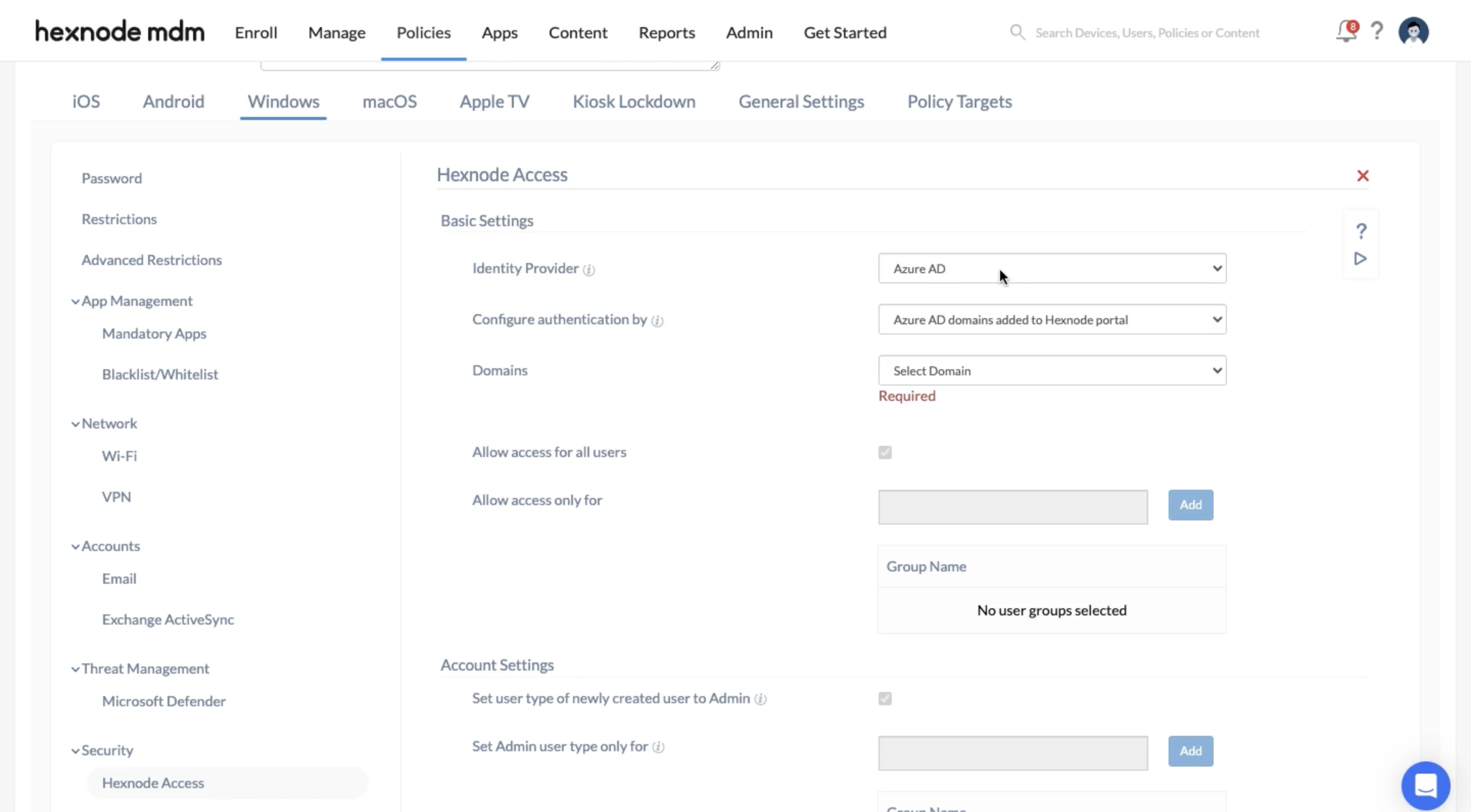
Task: Switch to the Android tab
Action: point(174,102)
